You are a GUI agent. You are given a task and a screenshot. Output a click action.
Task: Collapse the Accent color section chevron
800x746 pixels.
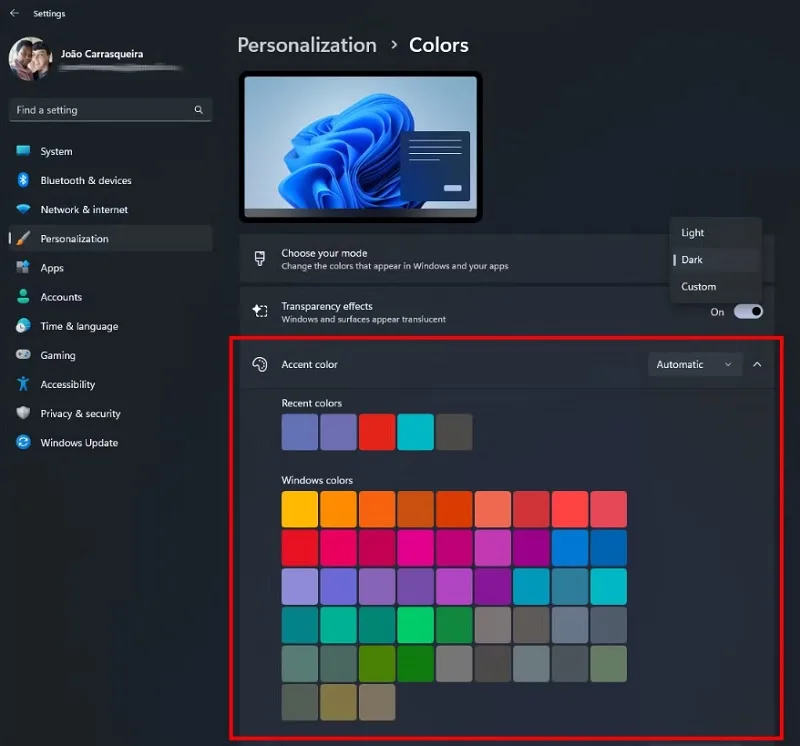click(x=757, y=364)
